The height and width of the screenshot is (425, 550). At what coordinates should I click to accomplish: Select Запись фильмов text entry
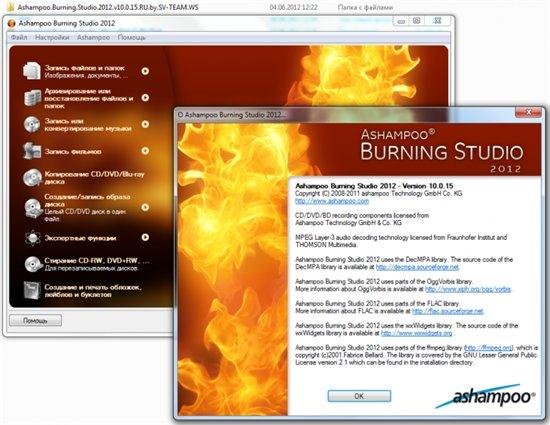click(x=73, y=151)
